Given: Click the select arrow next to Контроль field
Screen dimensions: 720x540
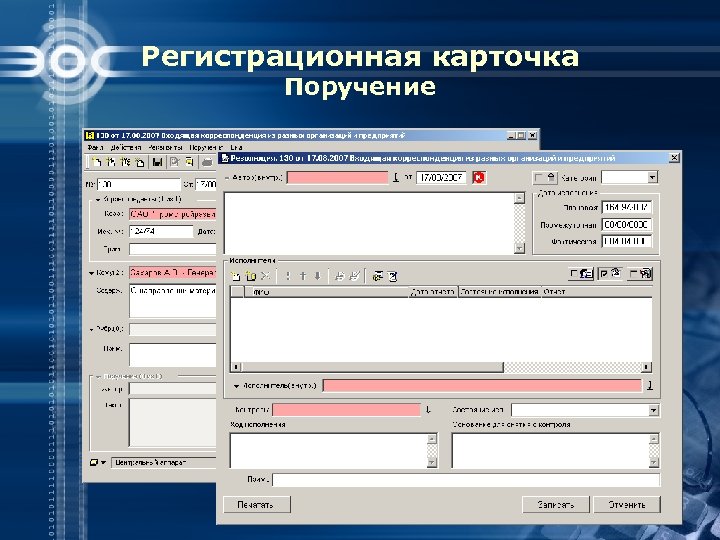Looking at the screenshot, I should pos(428,410).
